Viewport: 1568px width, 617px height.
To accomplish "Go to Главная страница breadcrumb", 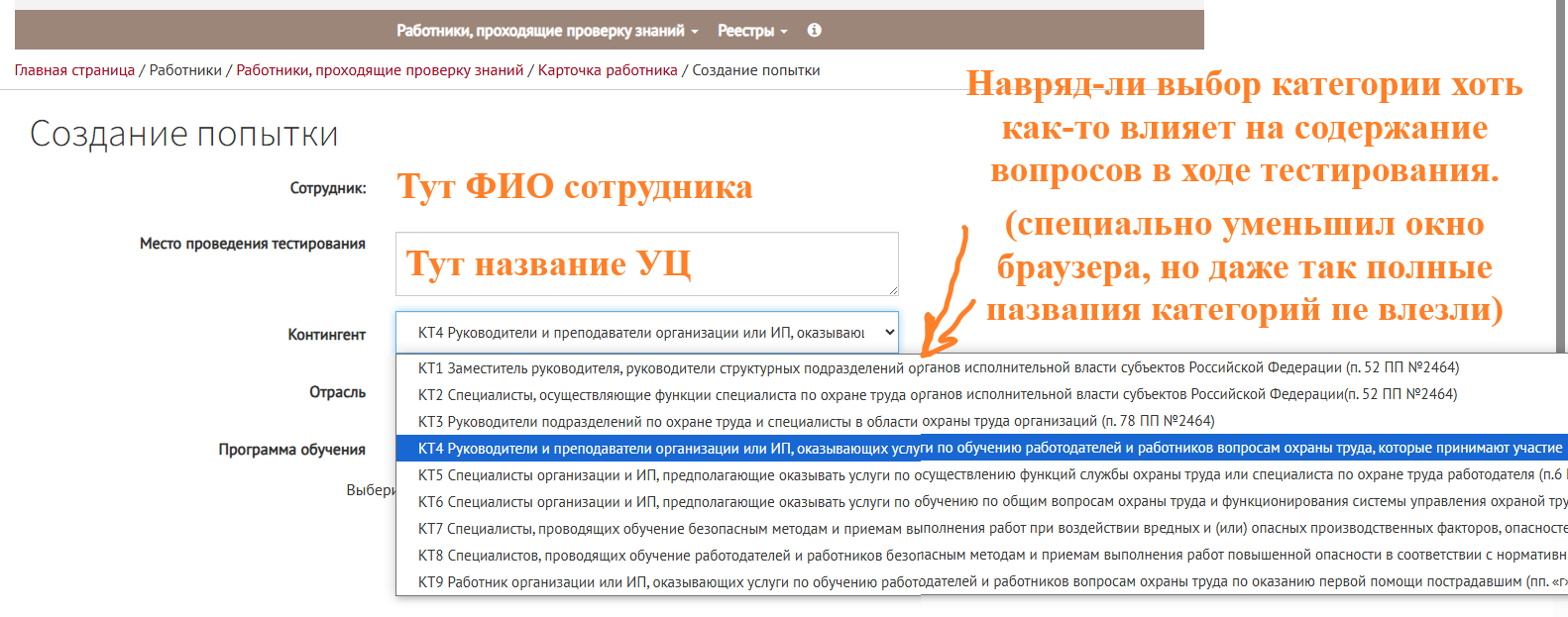I will (74, 70).
